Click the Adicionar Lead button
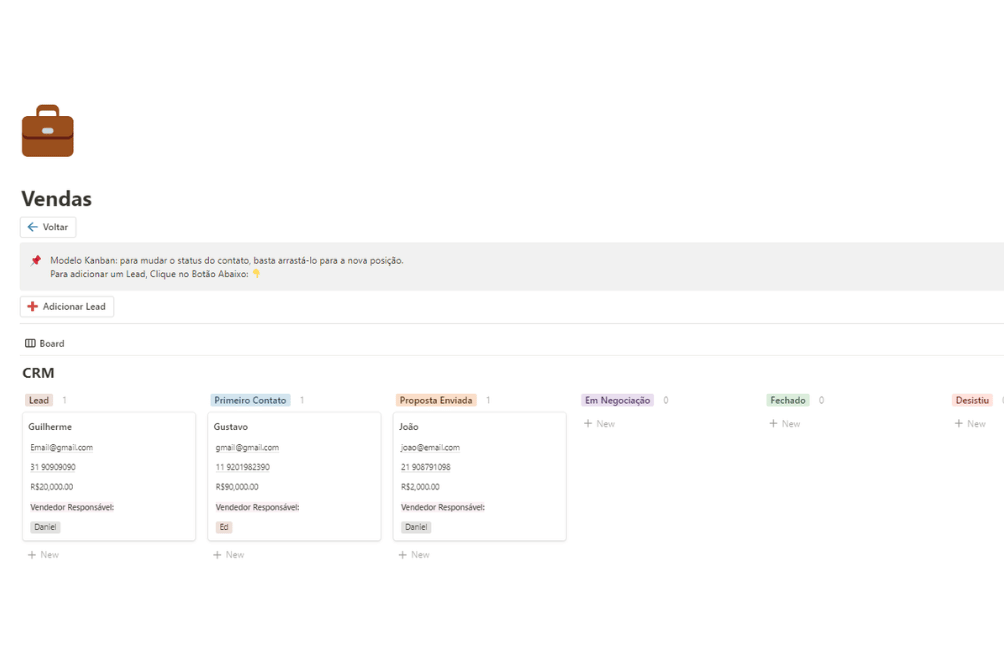 pyautogui.click(x=67, y=307)
